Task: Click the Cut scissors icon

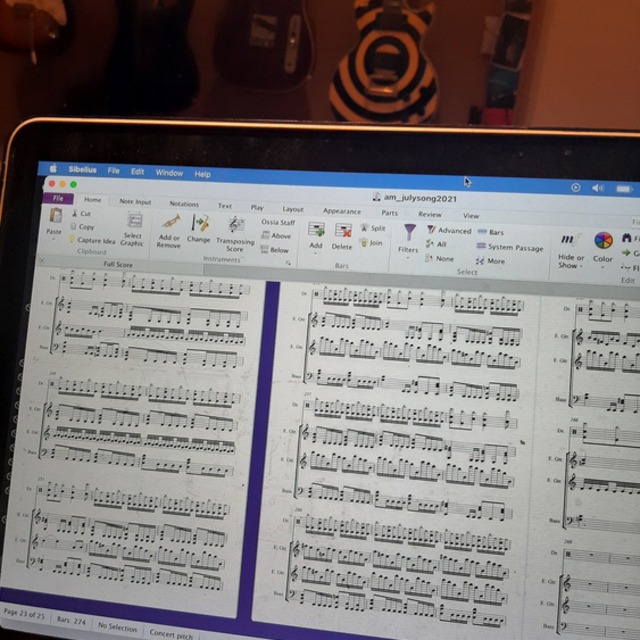Action: [x=75, y=213]
